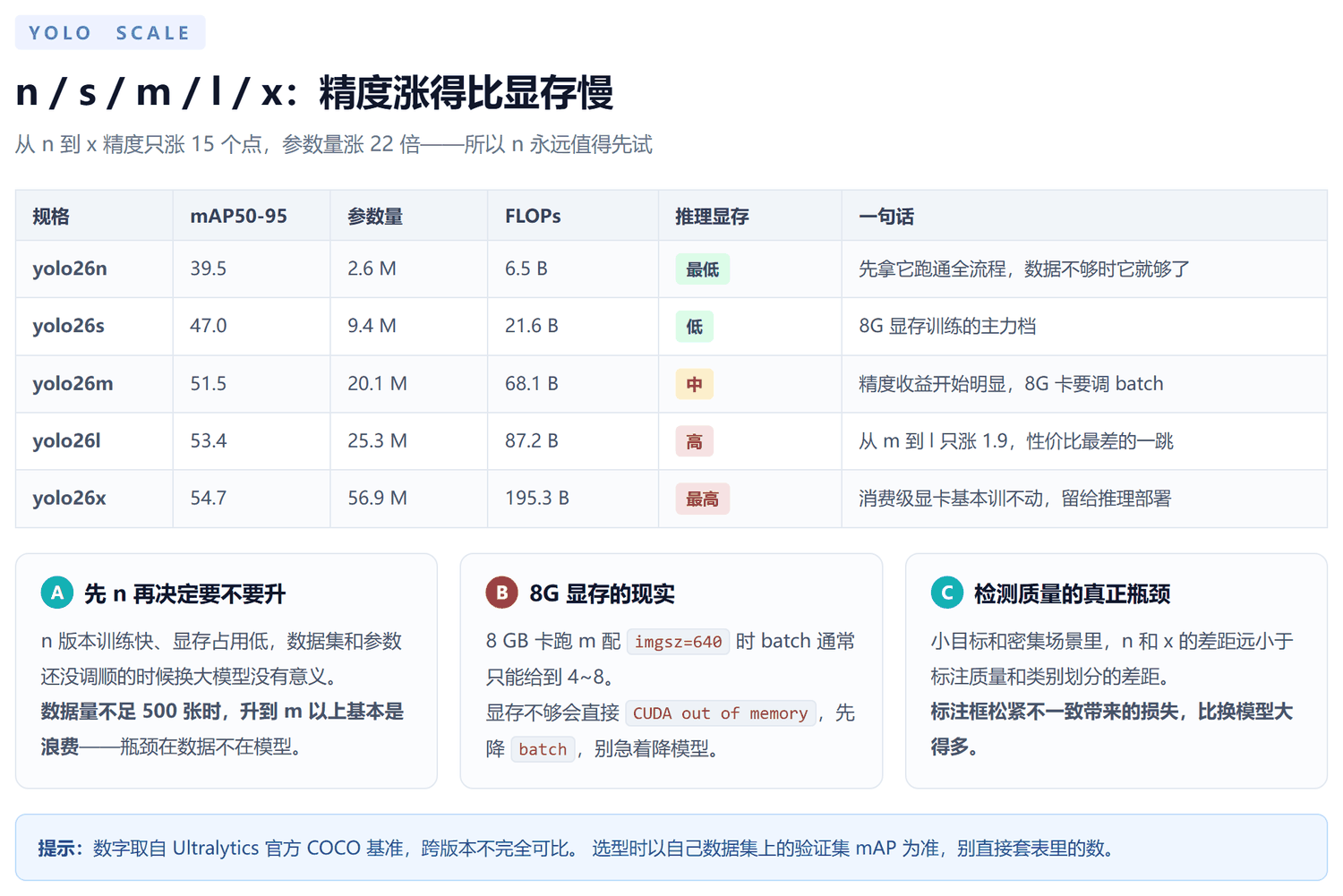The width and height of the screenshot is (1343, 896).
Task: Click the 高 badge in yolo26l row
Action: (694, 441)
